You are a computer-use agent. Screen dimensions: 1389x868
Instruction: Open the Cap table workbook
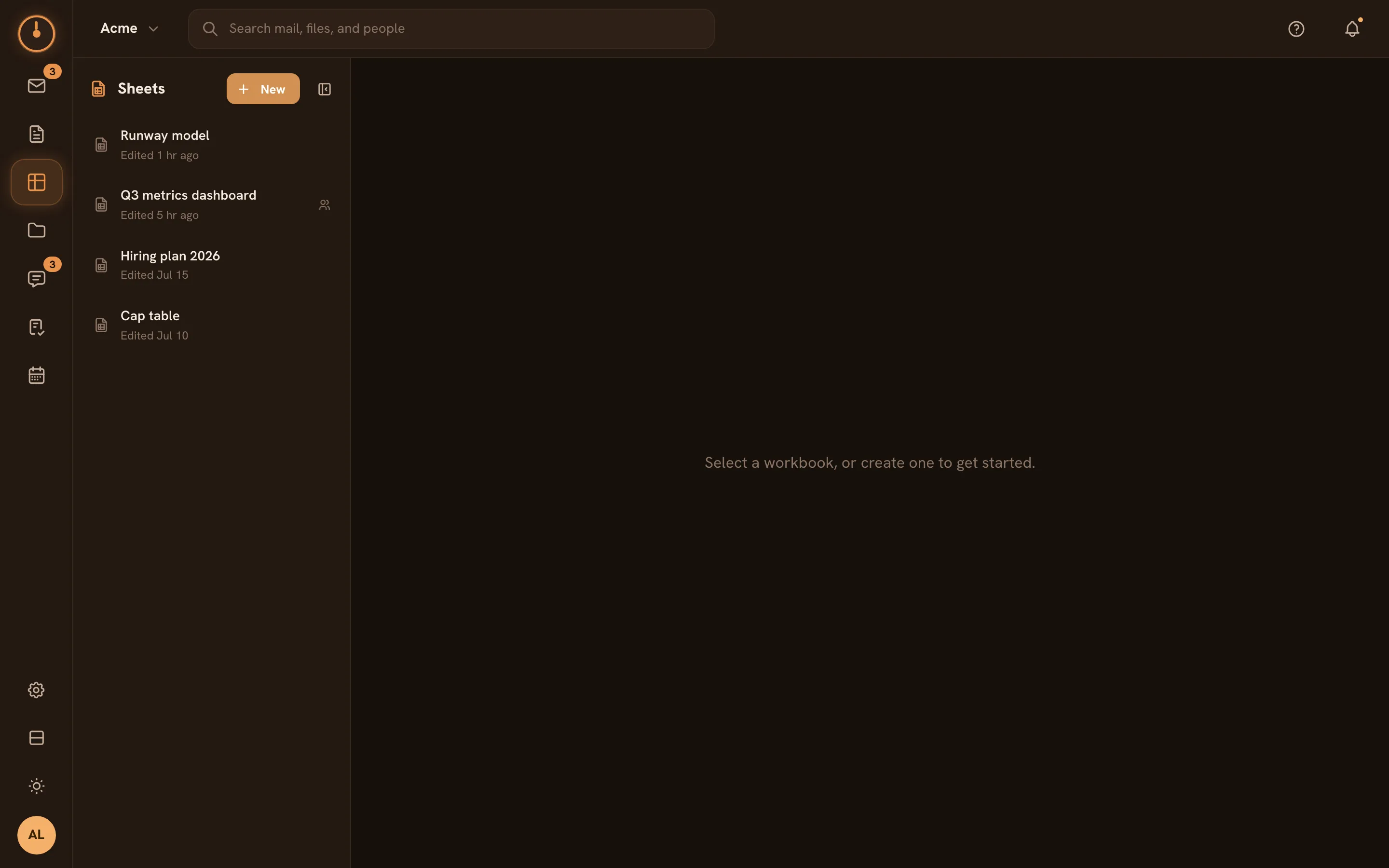(212, 325)
